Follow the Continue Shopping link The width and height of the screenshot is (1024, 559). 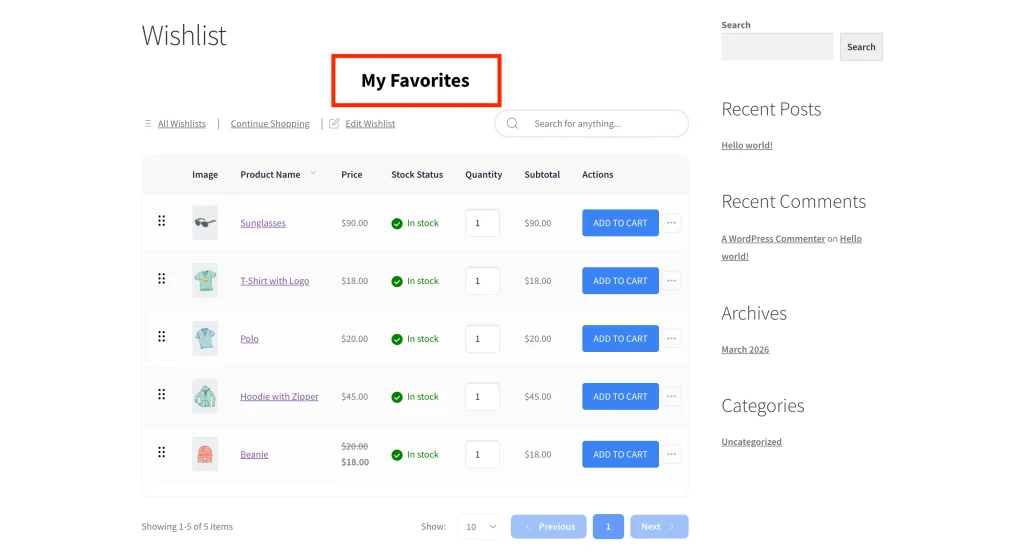pyautogui.click(x=270, y=123)
